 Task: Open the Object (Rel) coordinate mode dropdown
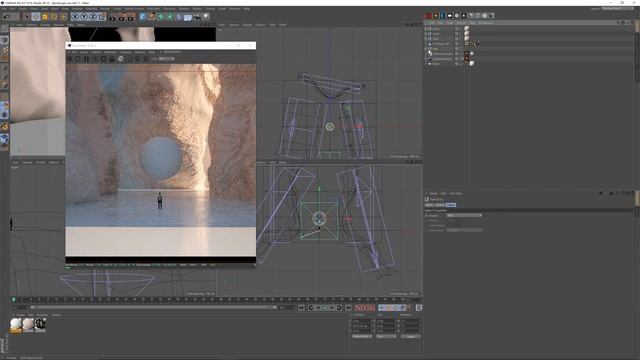pos(362,336)
